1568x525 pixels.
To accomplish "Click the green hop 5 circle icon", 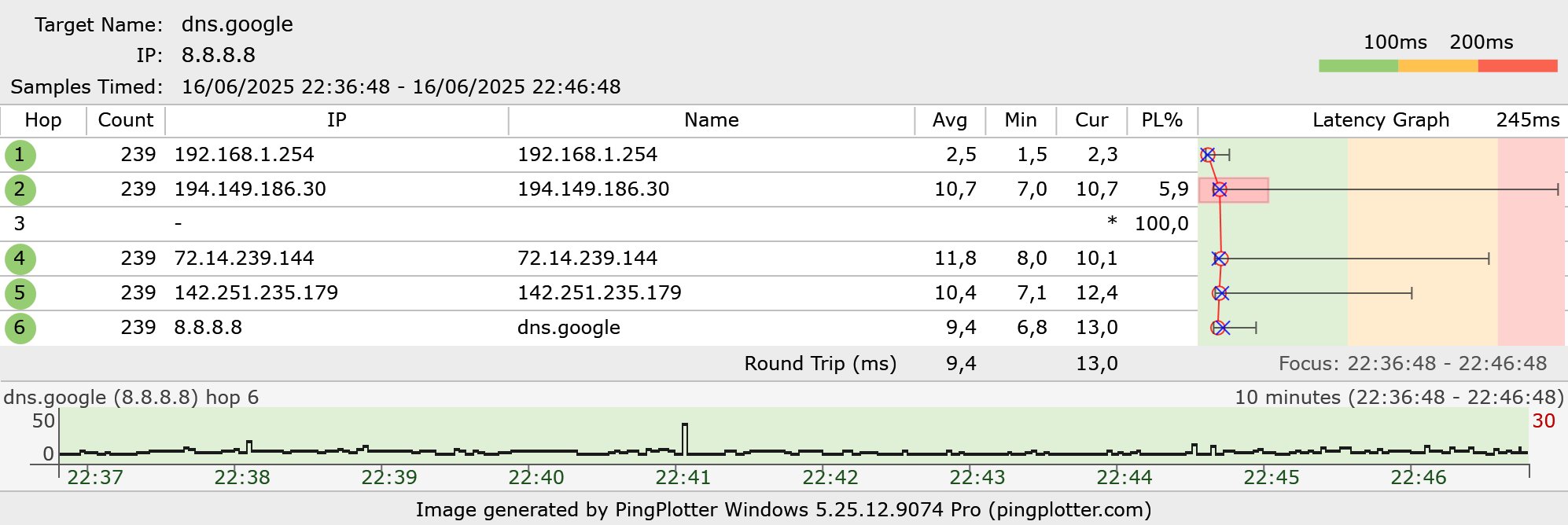I will [20, 293].
